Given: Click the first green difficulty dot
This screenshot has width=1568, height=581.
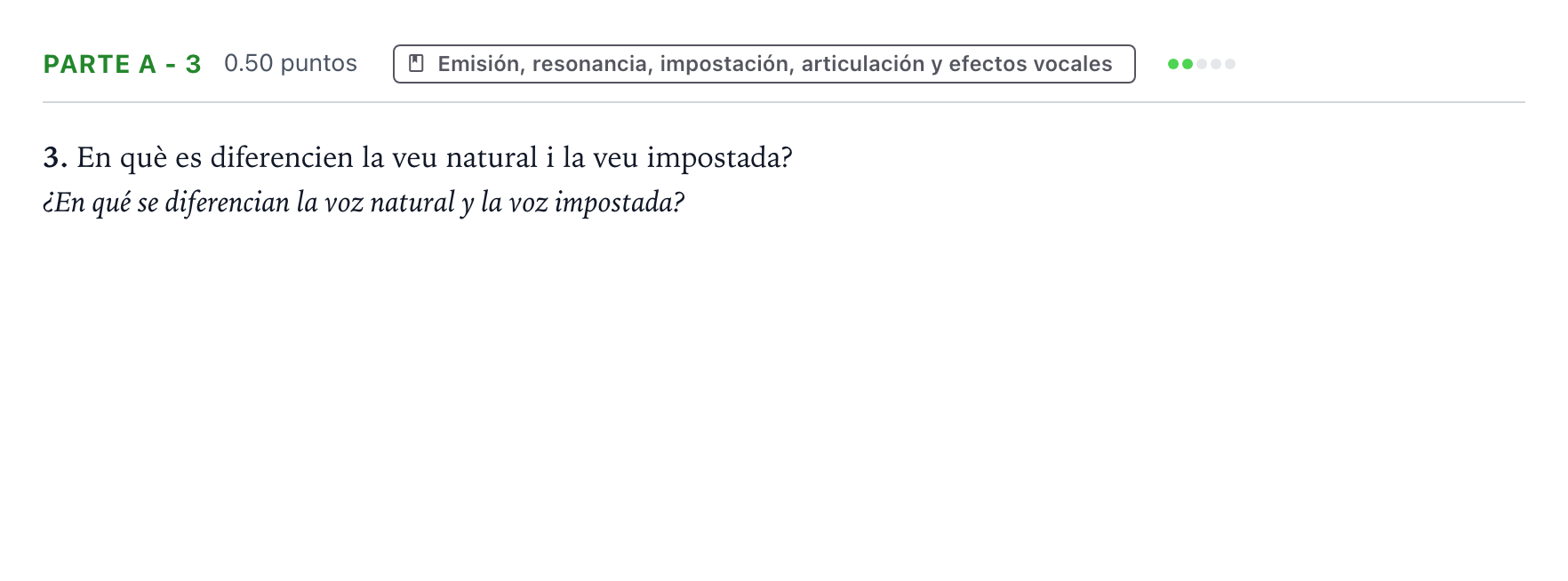Looking at the screenshot, I should click(1173, 64).
